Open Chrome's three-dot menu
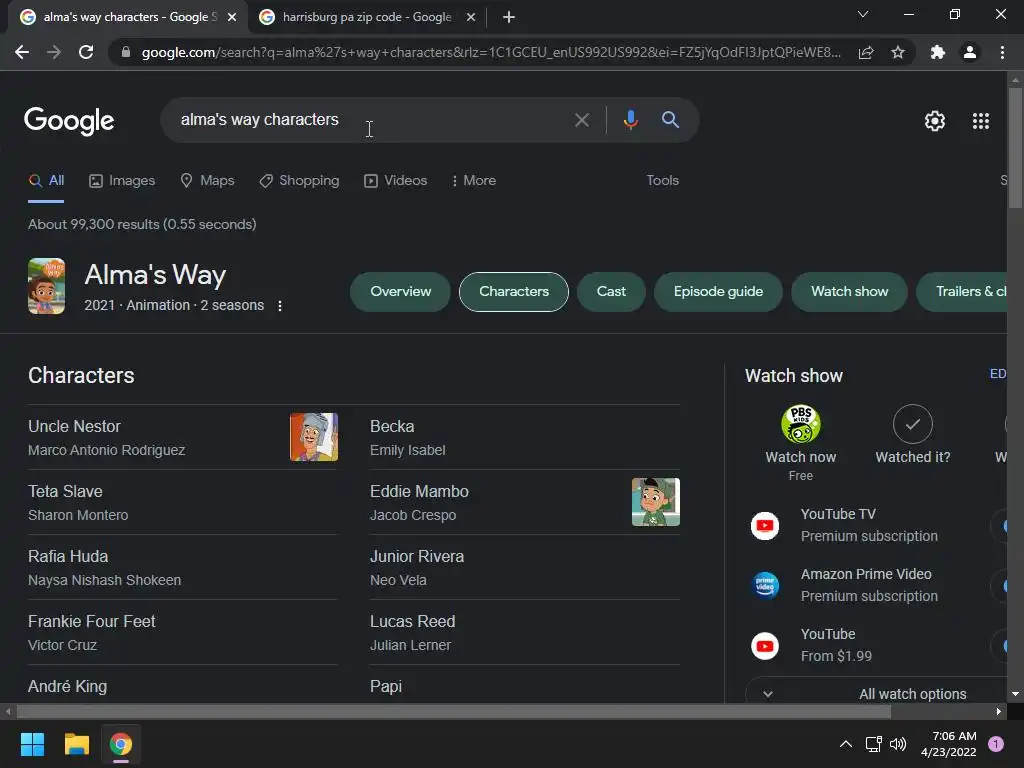1024x768 pixels. pos(1002,52)
